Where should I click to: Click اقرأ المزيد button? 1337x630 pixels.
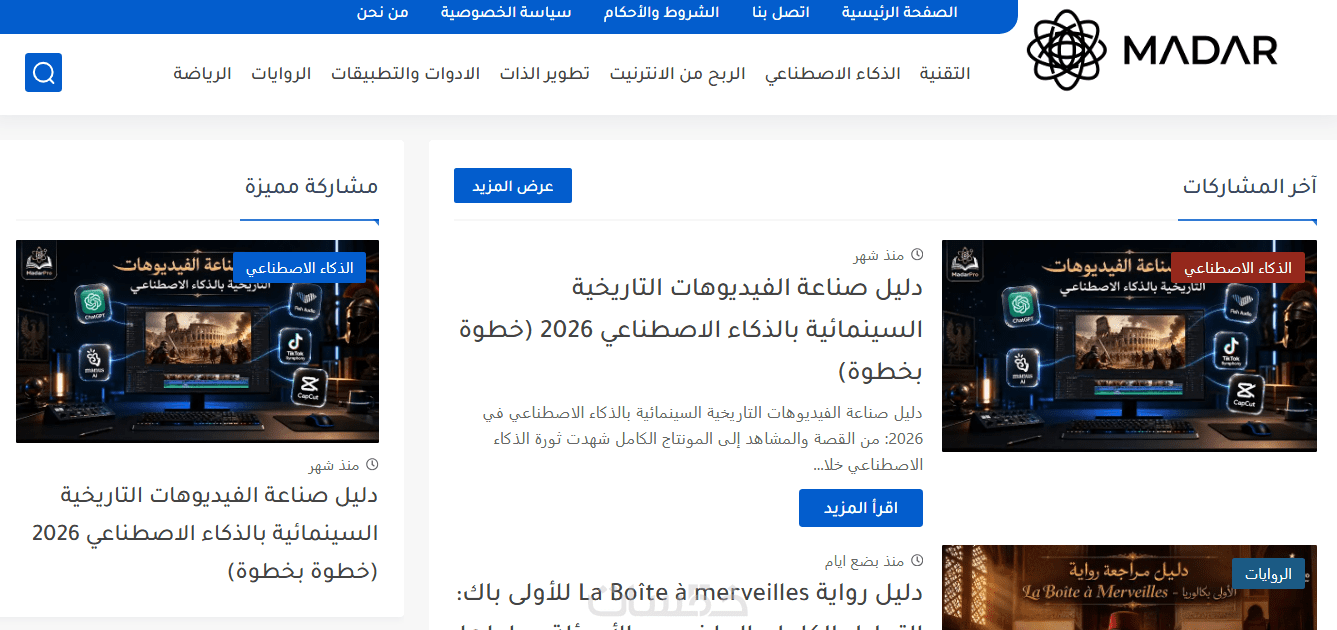(861, 508)
